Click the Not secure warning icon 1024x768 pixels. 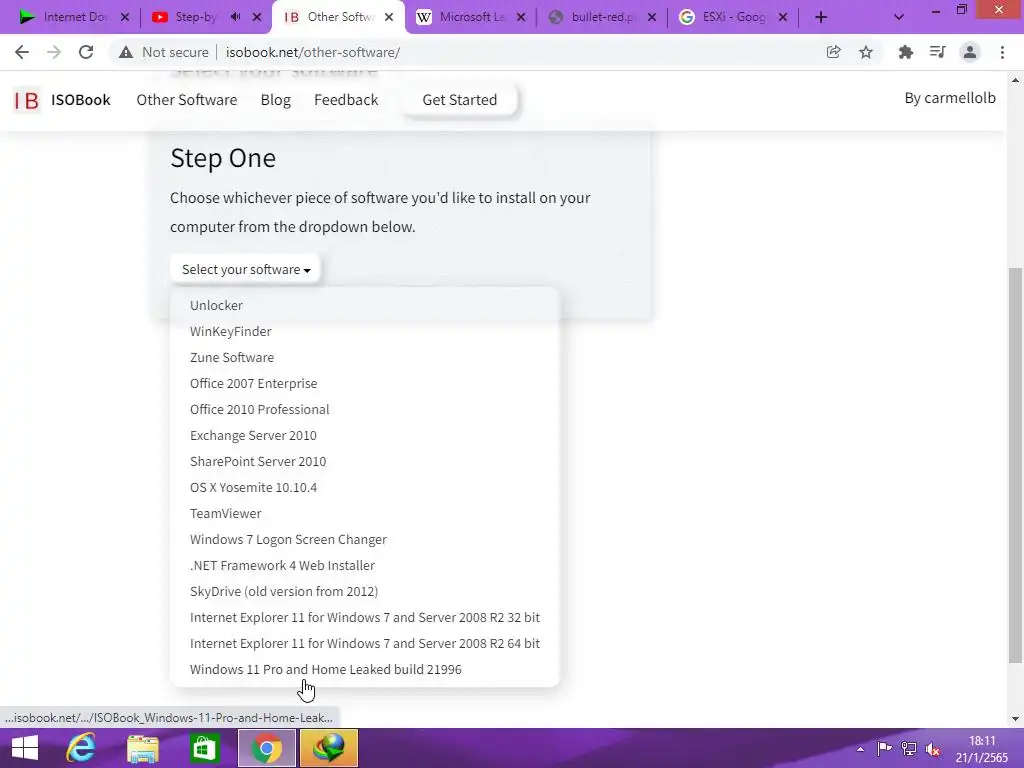click(126, 52)
